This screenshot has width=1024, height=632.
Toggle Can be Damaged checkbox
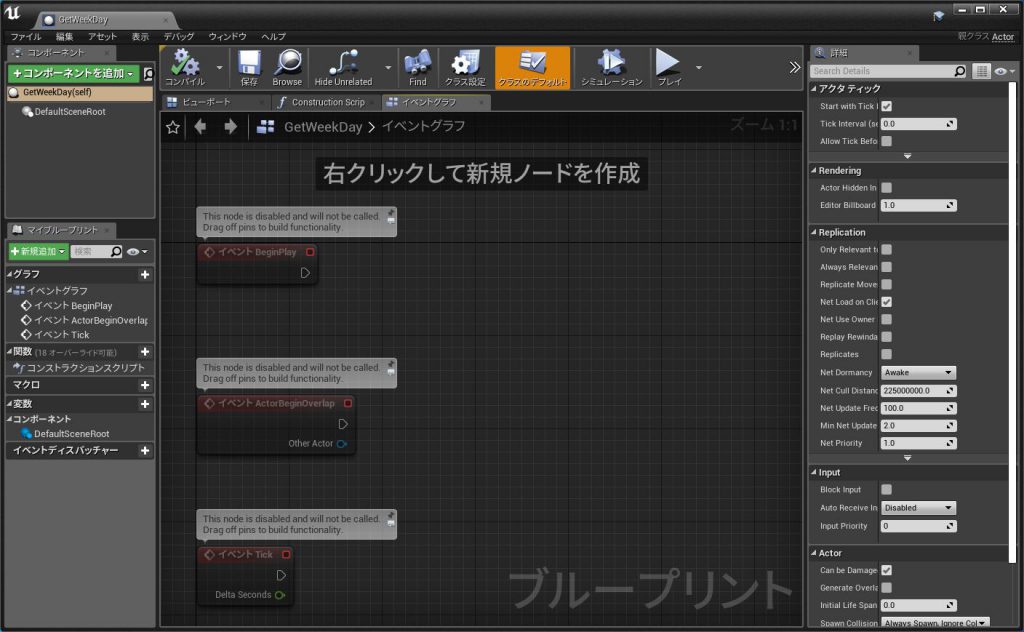[886, 571]
